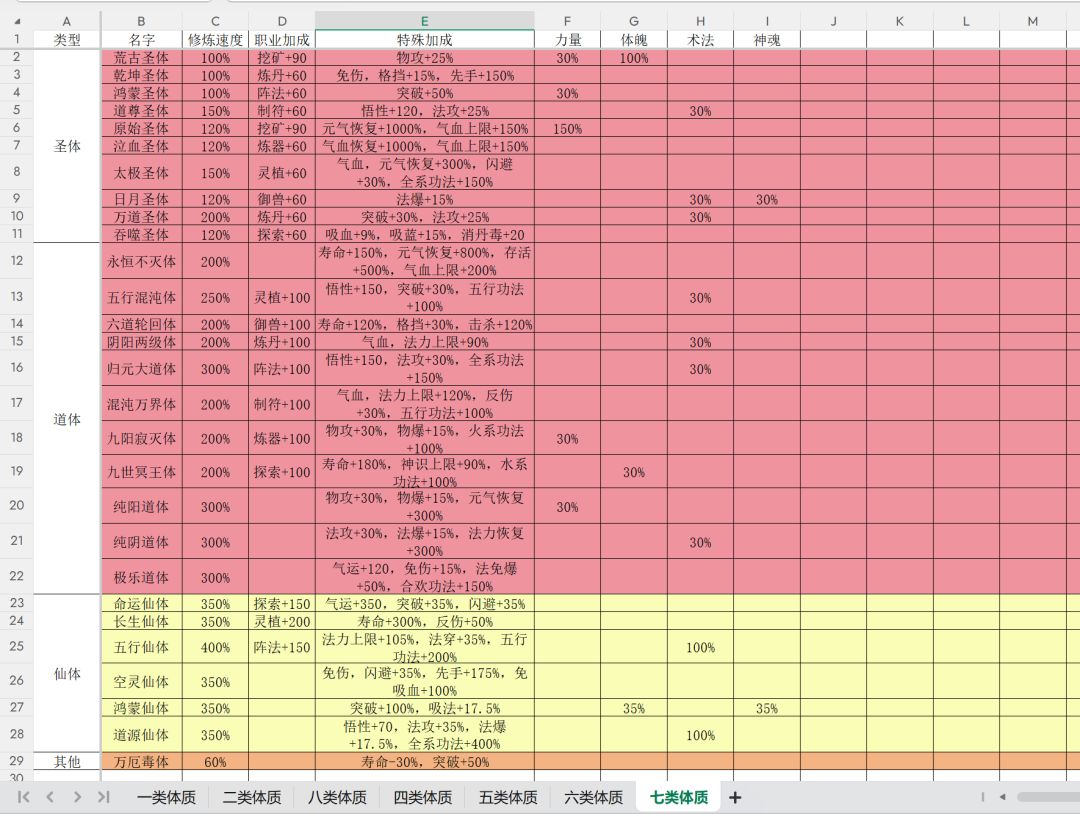Click the 五行混沌体 name cell

point(141,297)
